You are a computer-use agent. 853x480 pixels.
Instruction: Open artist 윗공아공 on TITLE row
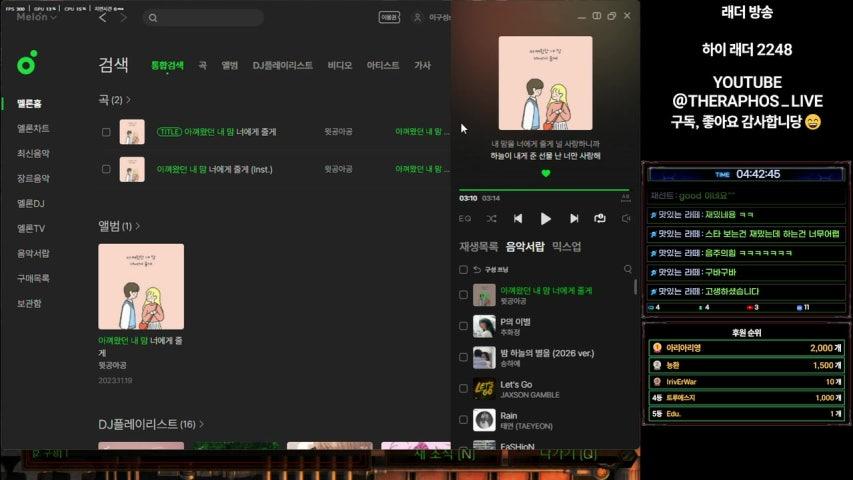click(x=338, y=132)
